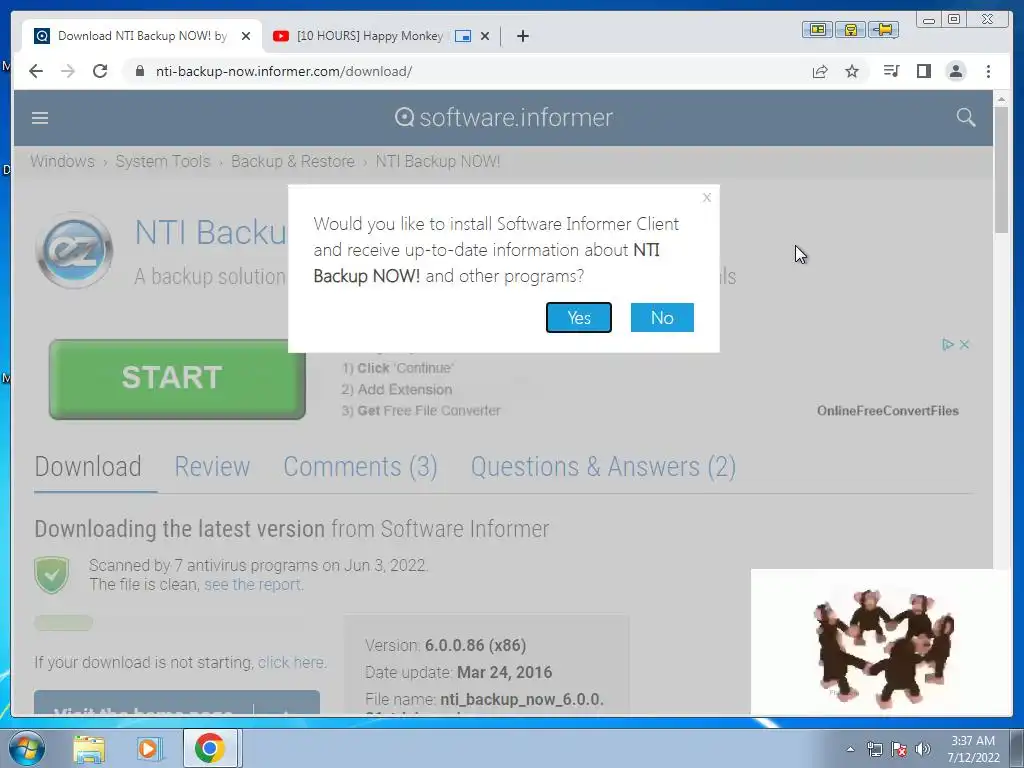This screenshot has height=768, width=1024.
Task: Click Yes in the install dialog
Action: [x=579, y=317]
